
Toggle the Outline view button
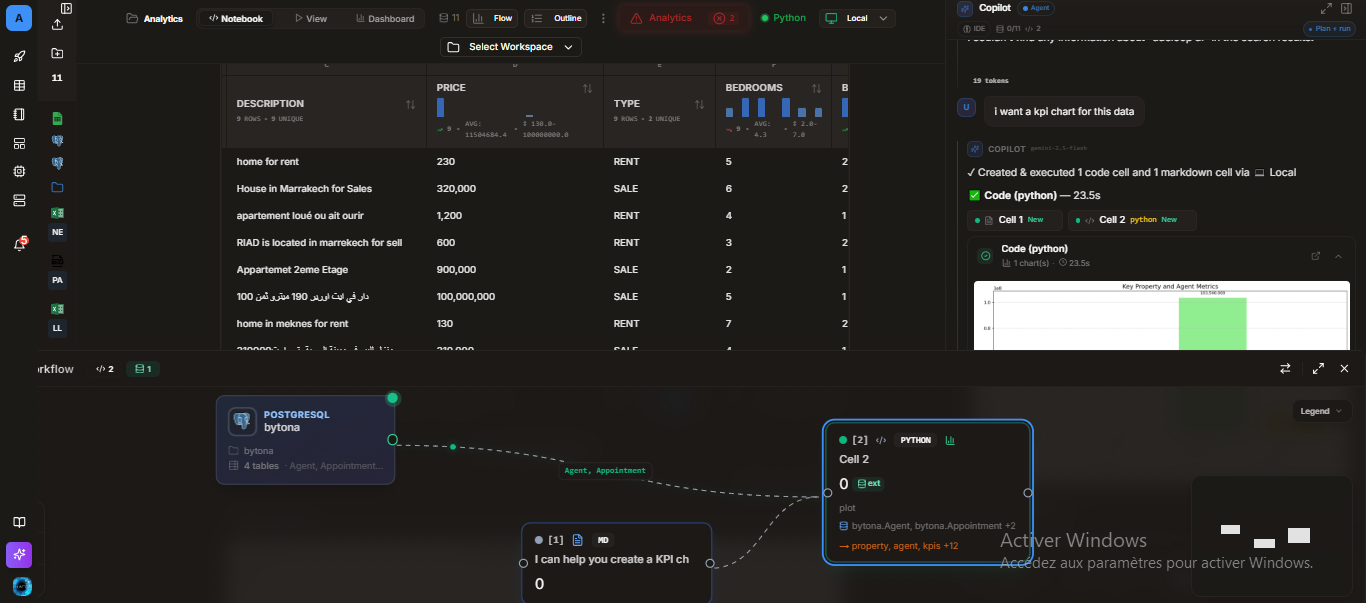[x=558, y=18]
